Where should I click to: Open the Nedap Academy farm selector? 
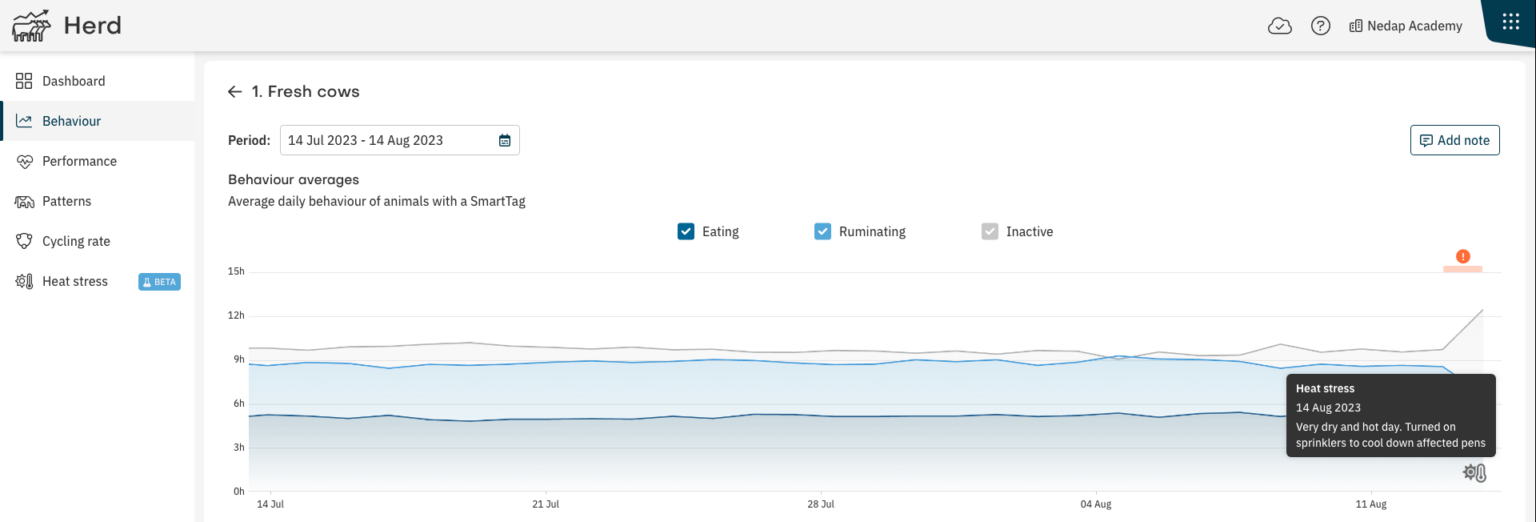(1405, 26)
